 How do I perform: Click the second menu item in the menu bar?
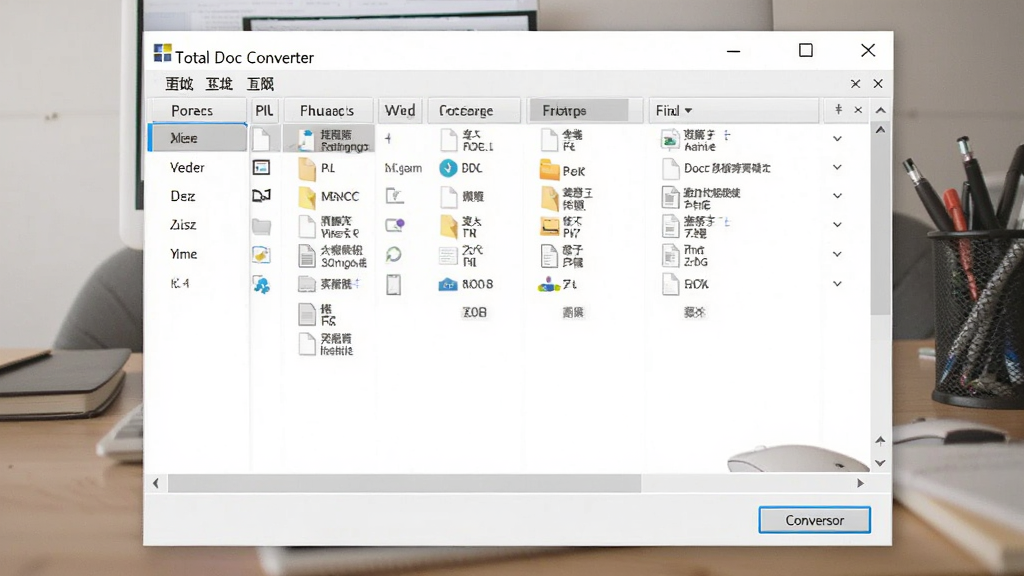click(x=219, y=84)
